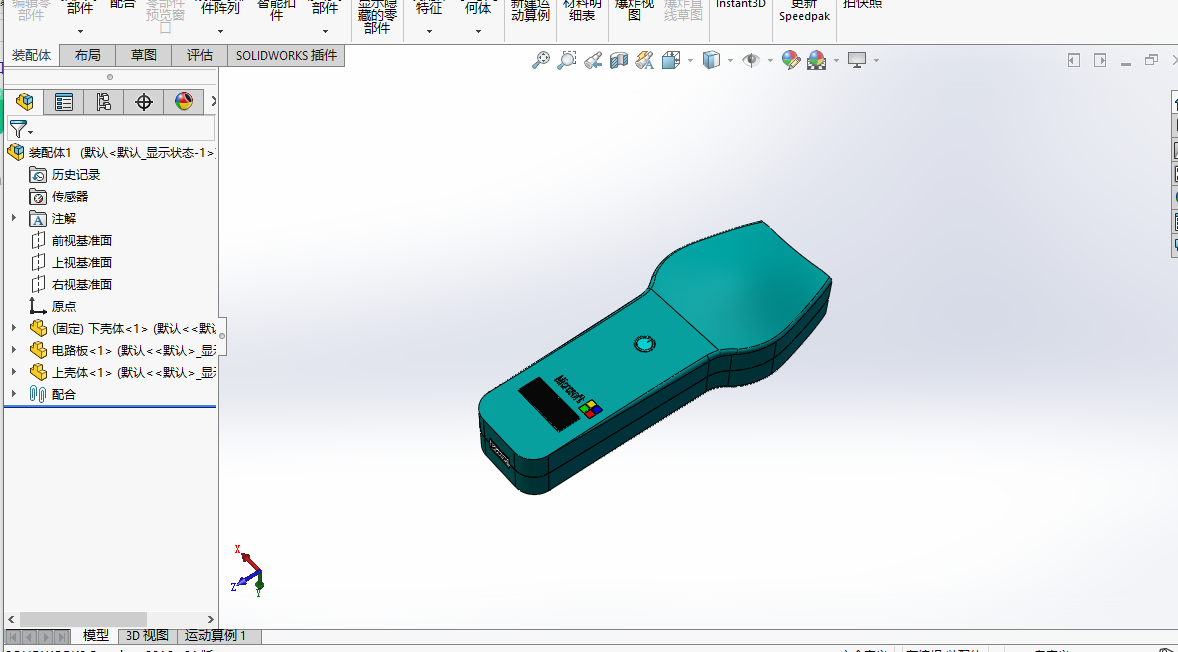Click 配合 paperclip icon in tree
Image resolution: width=1178 pixels, height=652 pixels.
pyautogui.click(x=38, y=394)
